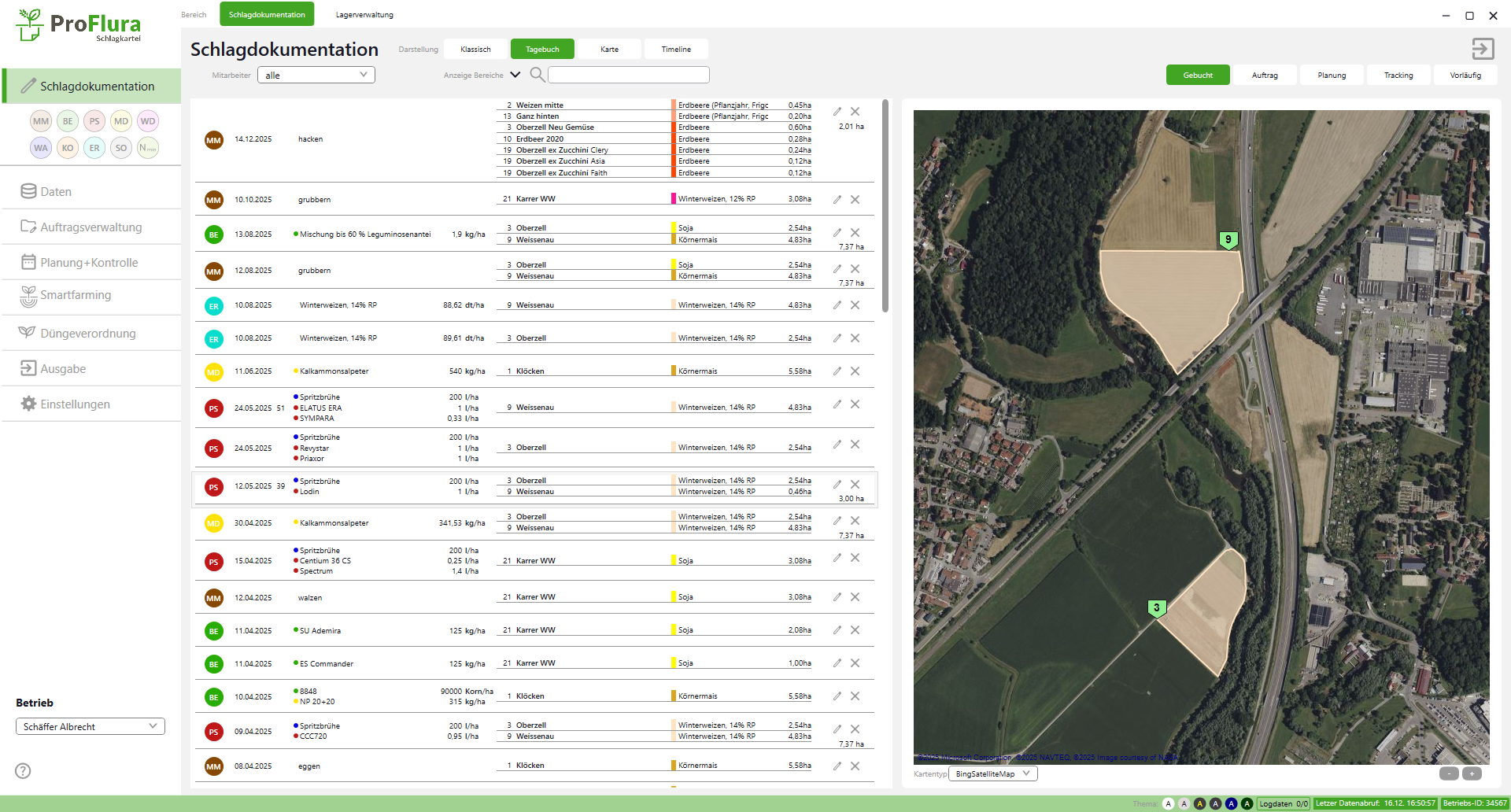This screenshot has height=812, width=1511.
Task: Edit the 10.10.2025 grubbern entry via pencil
Action: [x=837, y=200]
